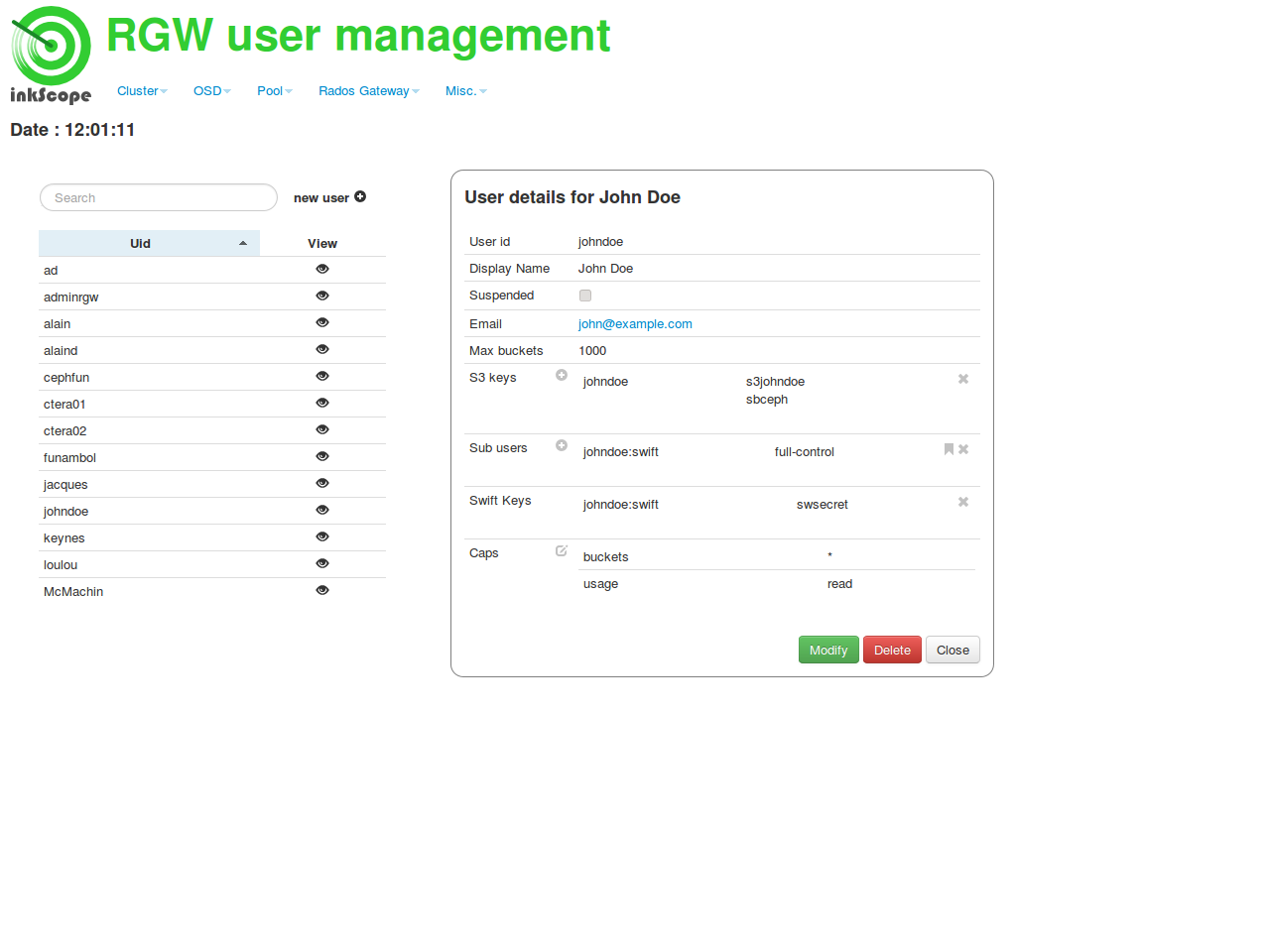This screenshot has width=1270, height=952.
Task: Click the RGW user management heading
Action: click(x=358, y=36)
